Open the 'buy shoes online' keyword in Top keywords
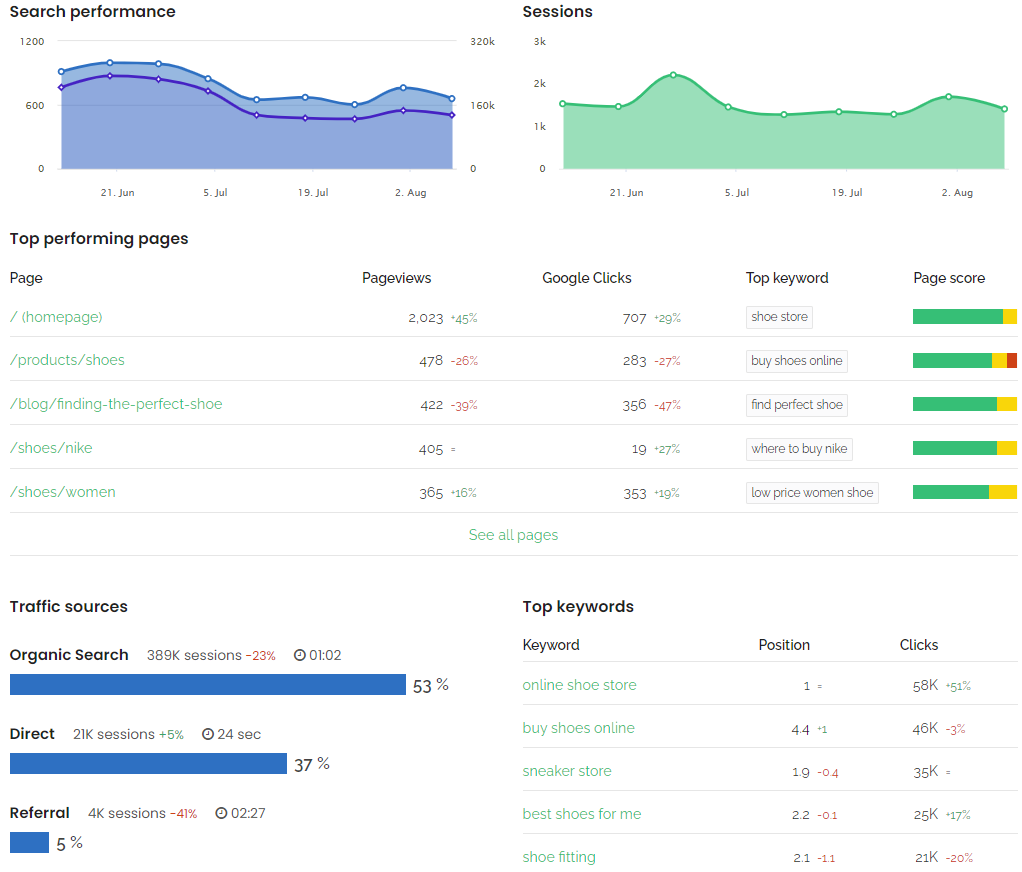Image resolution: width=1022 pixels, height=872 pixels. pos(579,728)
